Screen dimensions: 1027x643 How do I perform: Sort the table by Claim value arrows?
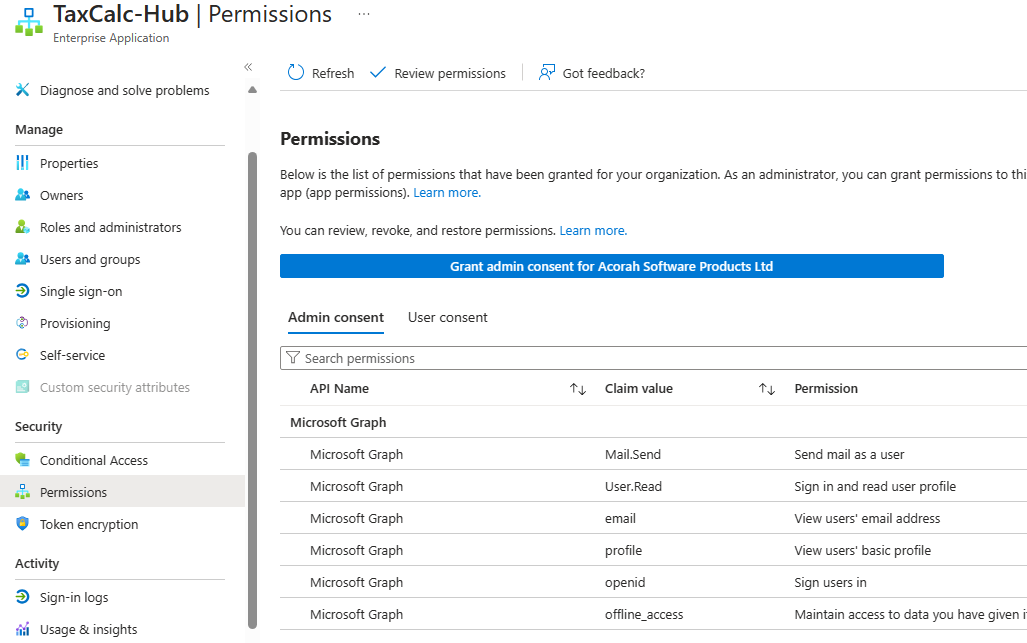[x=766, y=389]
